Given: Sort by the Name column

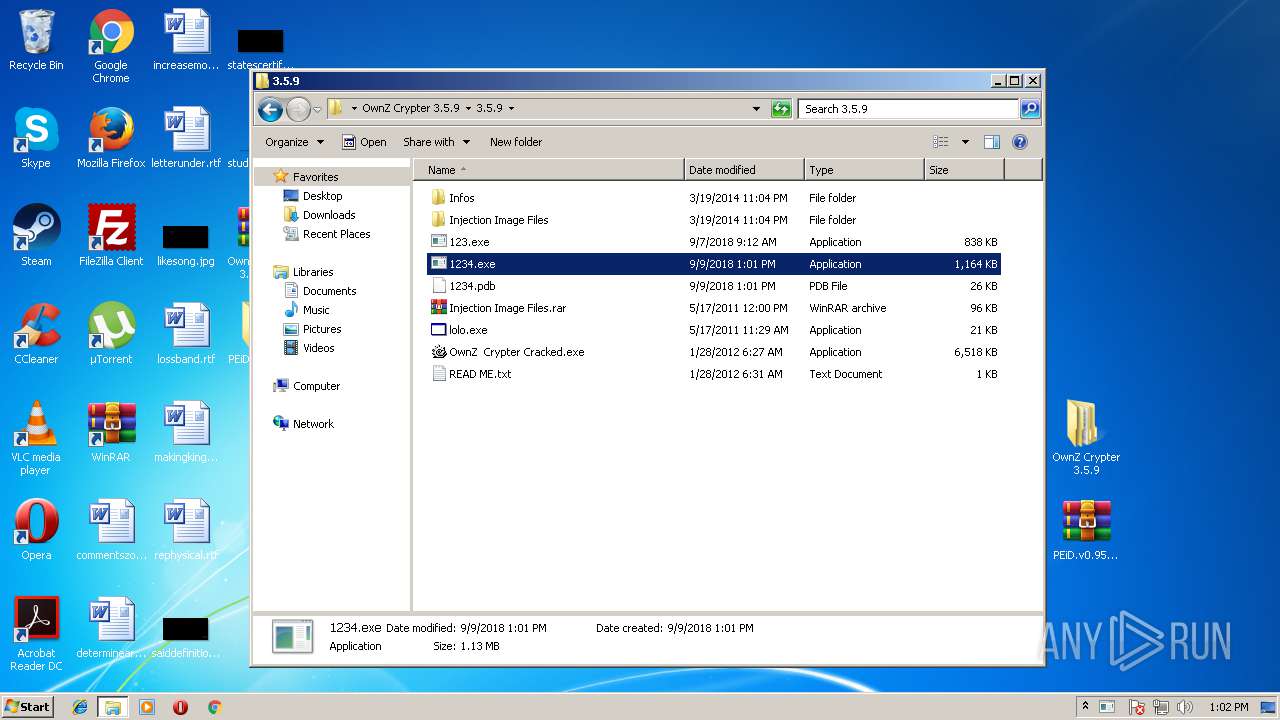Looking at the screenshot, I should (549, 170).
